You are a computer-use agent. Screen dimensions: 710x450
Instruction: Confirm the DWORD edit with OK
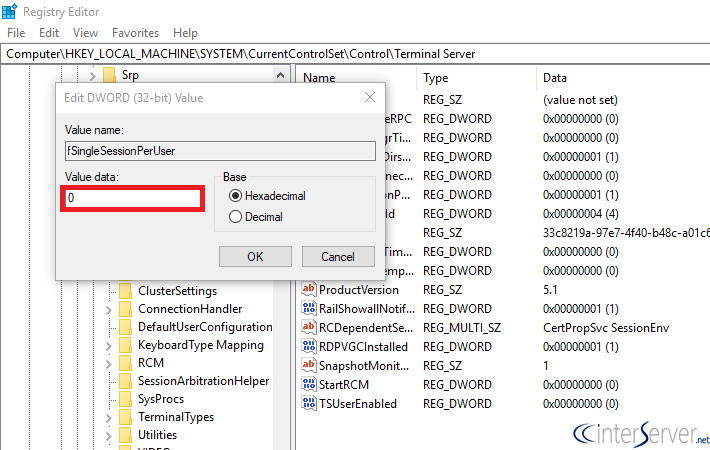pyautogui.click(x=255, y=257)
